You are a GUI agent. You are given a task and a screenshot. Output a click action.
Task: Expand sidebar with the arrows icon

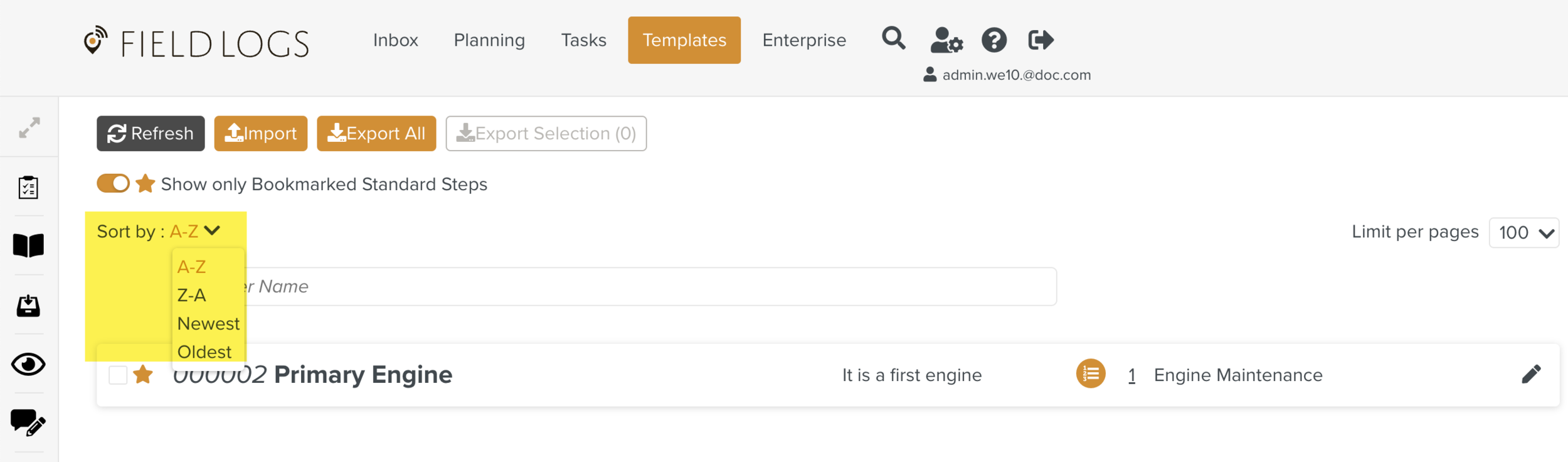pyautogui.click(x=29, y=128)
